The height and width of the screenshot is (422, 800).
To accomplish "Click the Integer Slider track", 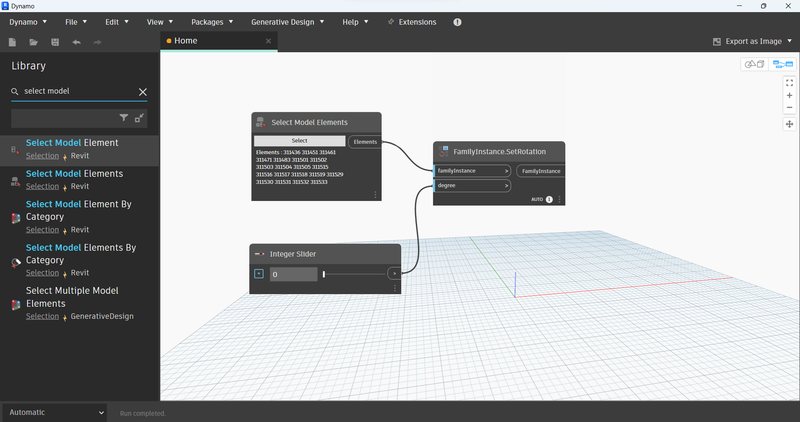I will click(x=354, y=275).
